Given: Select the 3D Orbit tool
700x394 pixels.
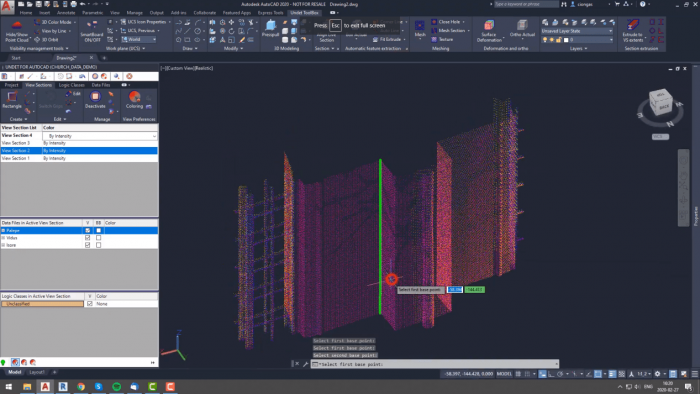Looking at the screenshot, I should coord(46,40).
